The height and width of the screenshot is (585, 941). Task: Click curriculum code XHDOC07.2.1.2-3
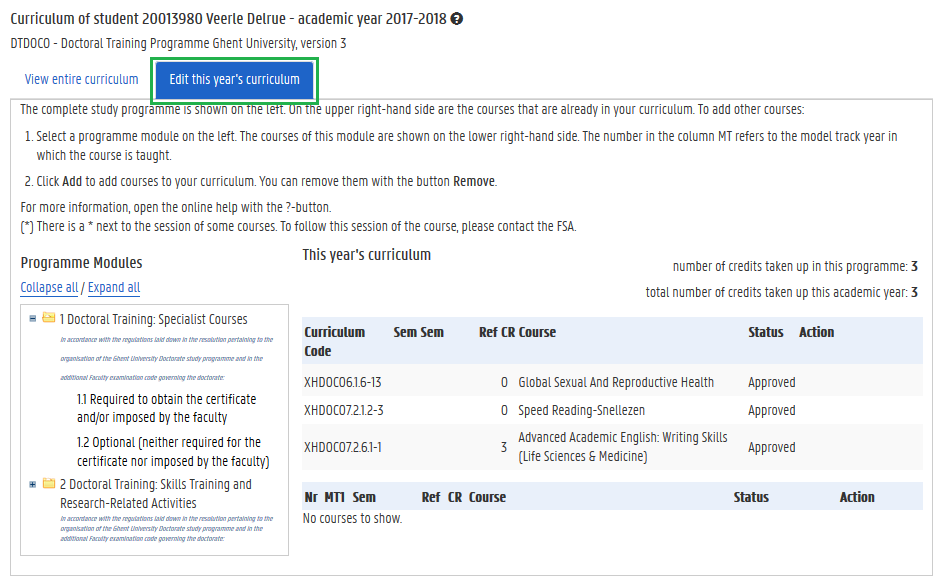343,411
